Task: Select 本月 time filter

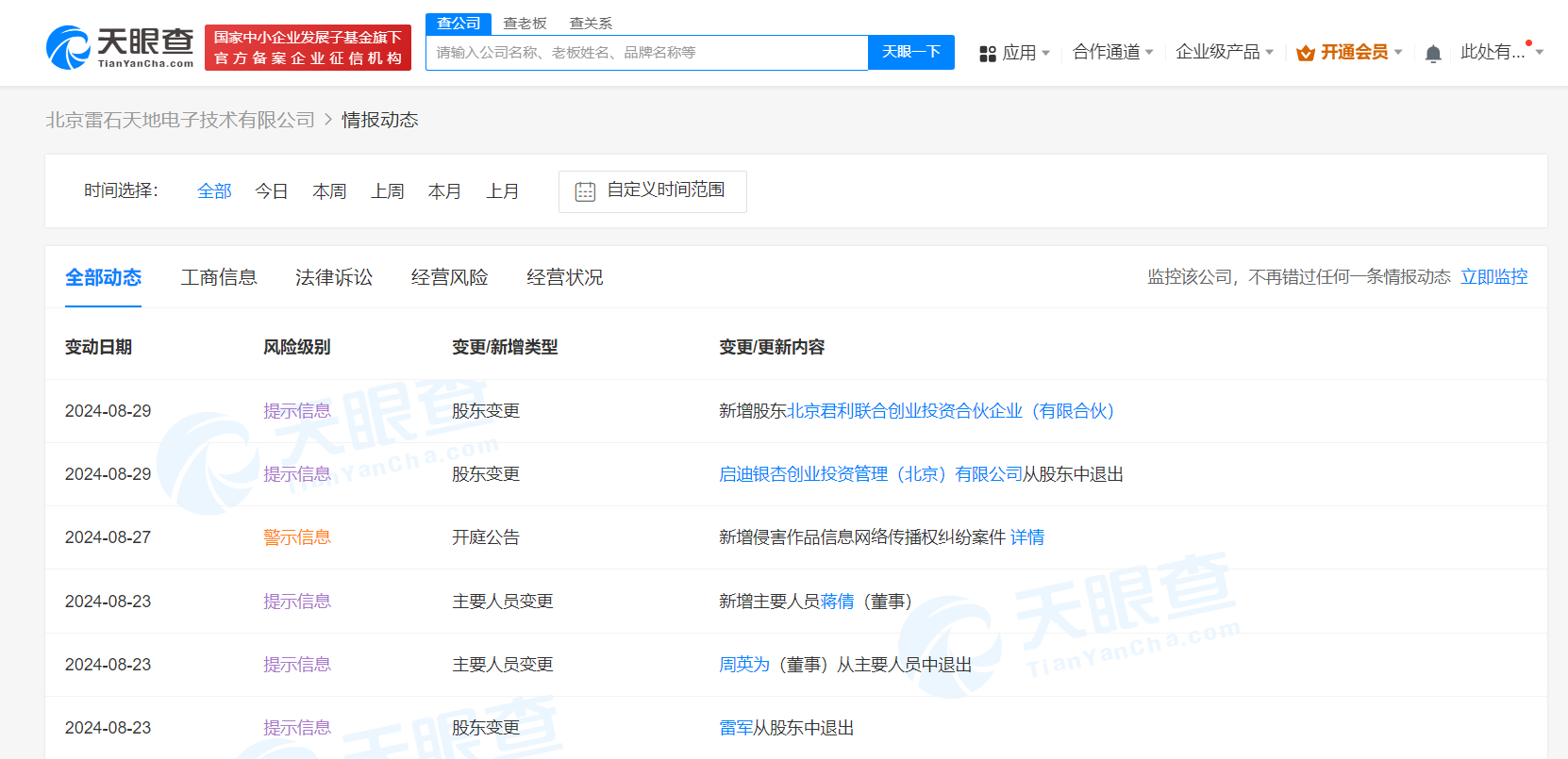Action: tap(444, 191)
